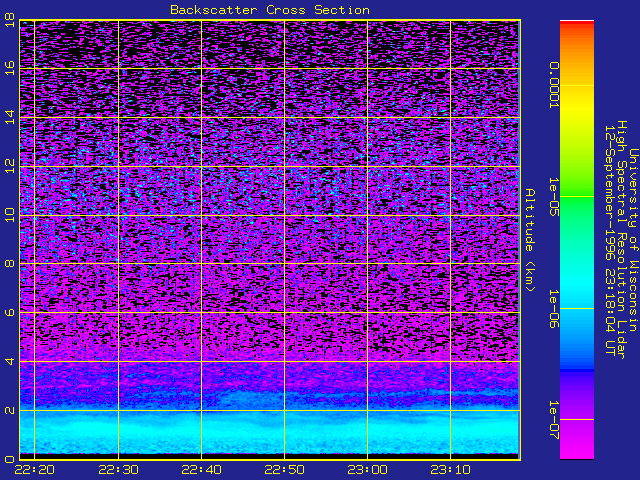Click the altitude axis label 12

click(x=10, y=165)
